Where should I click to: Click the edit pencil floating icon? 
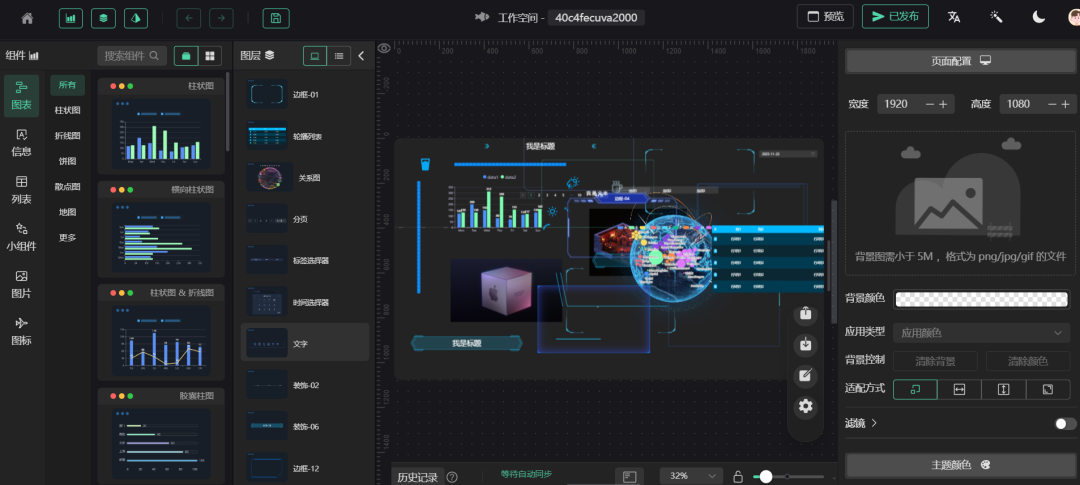[x=805, y=375]
